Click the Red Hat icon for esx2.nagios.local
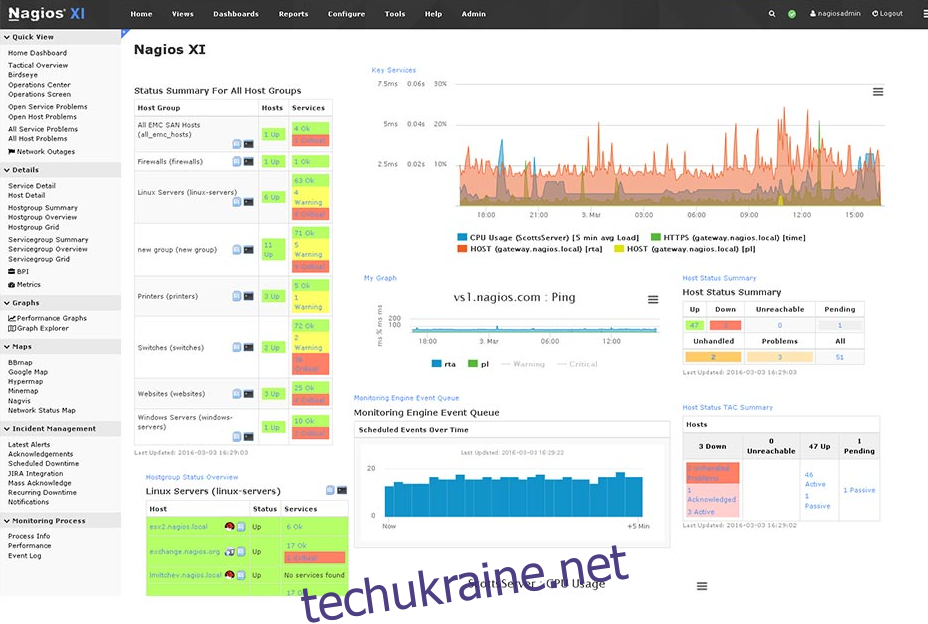Image resolution: width=928 pixels, height=624 pixels. [x=230, y=526]
